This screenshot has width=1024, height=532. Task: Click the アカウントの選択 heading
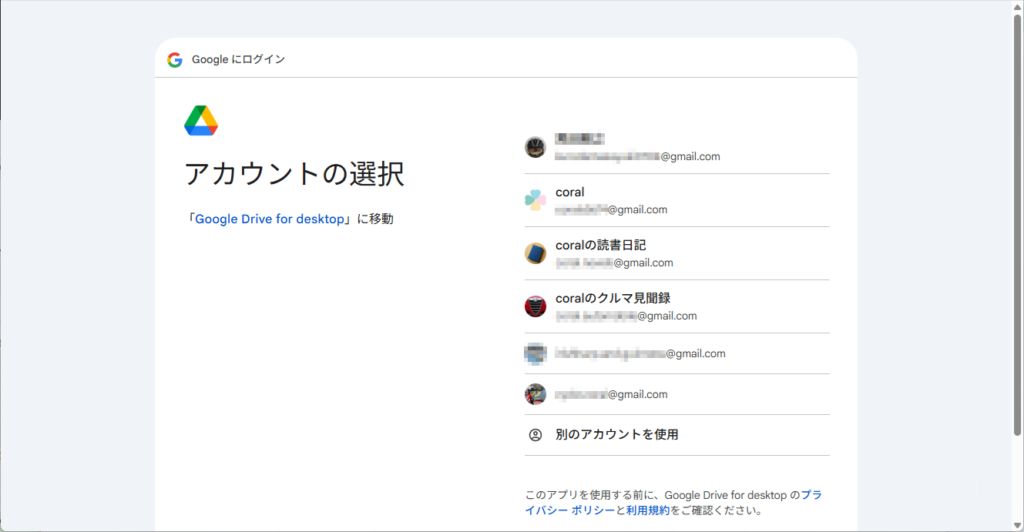tap(295, 174)
